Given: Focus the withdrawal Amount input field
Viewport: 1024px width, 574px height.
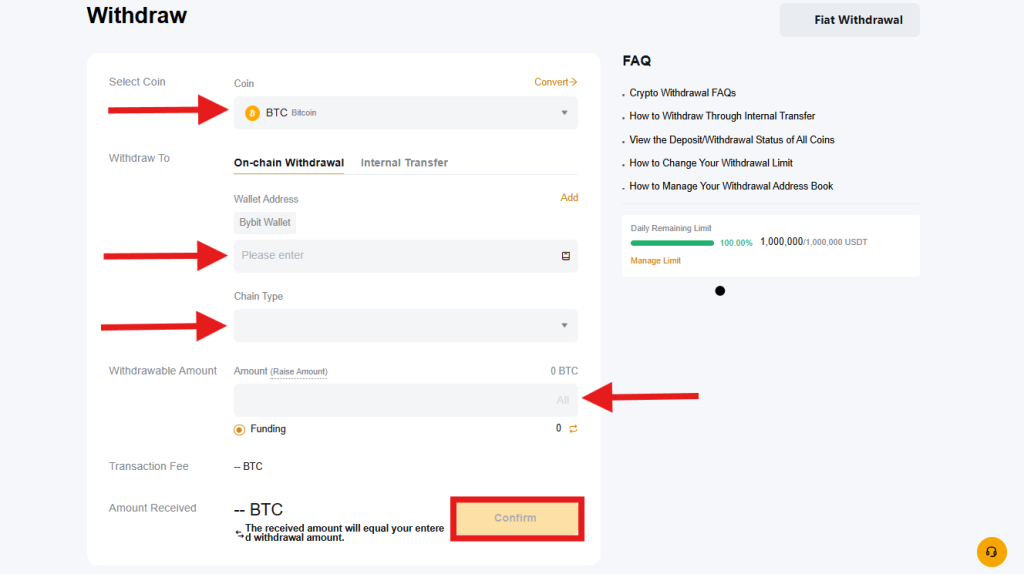Looking at the screenshot, I should click(406, 400).
